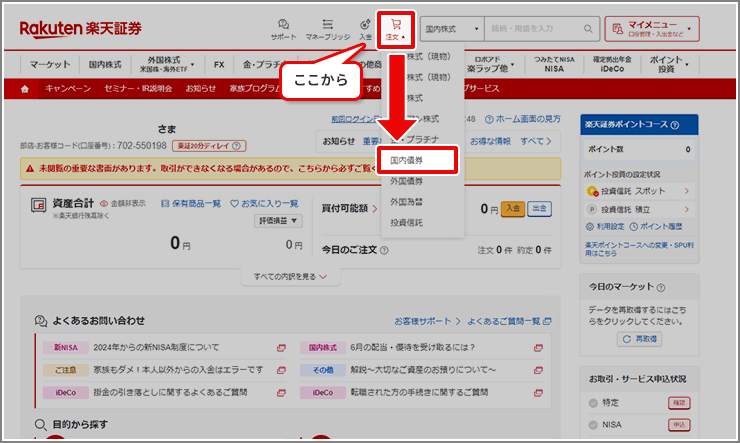Open external link icon for 転職された方 row
This screenshot has width=740, height=443.
[x=538, y=393]
